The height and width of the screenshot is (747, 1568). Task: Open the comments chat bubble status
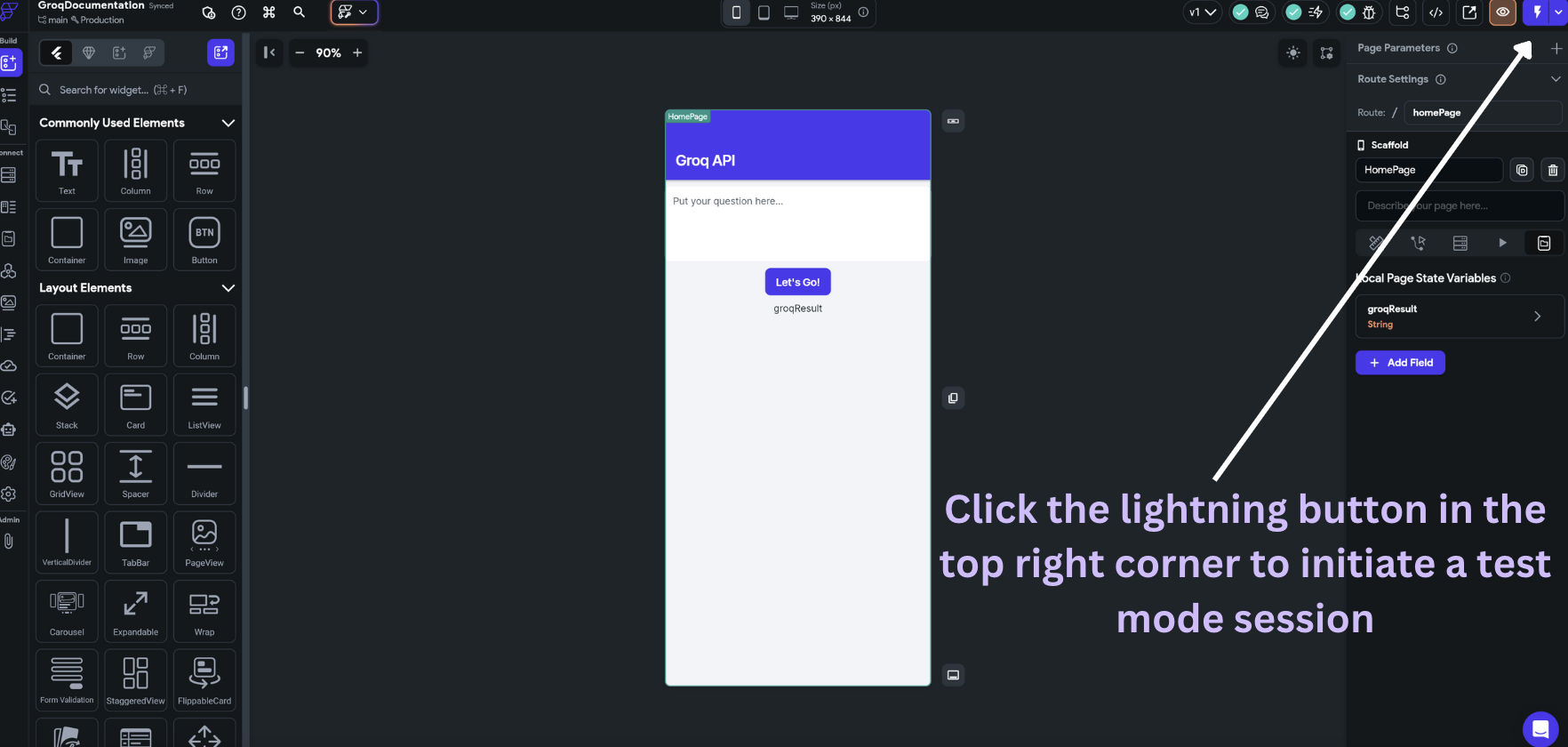tap(1261, 12)
